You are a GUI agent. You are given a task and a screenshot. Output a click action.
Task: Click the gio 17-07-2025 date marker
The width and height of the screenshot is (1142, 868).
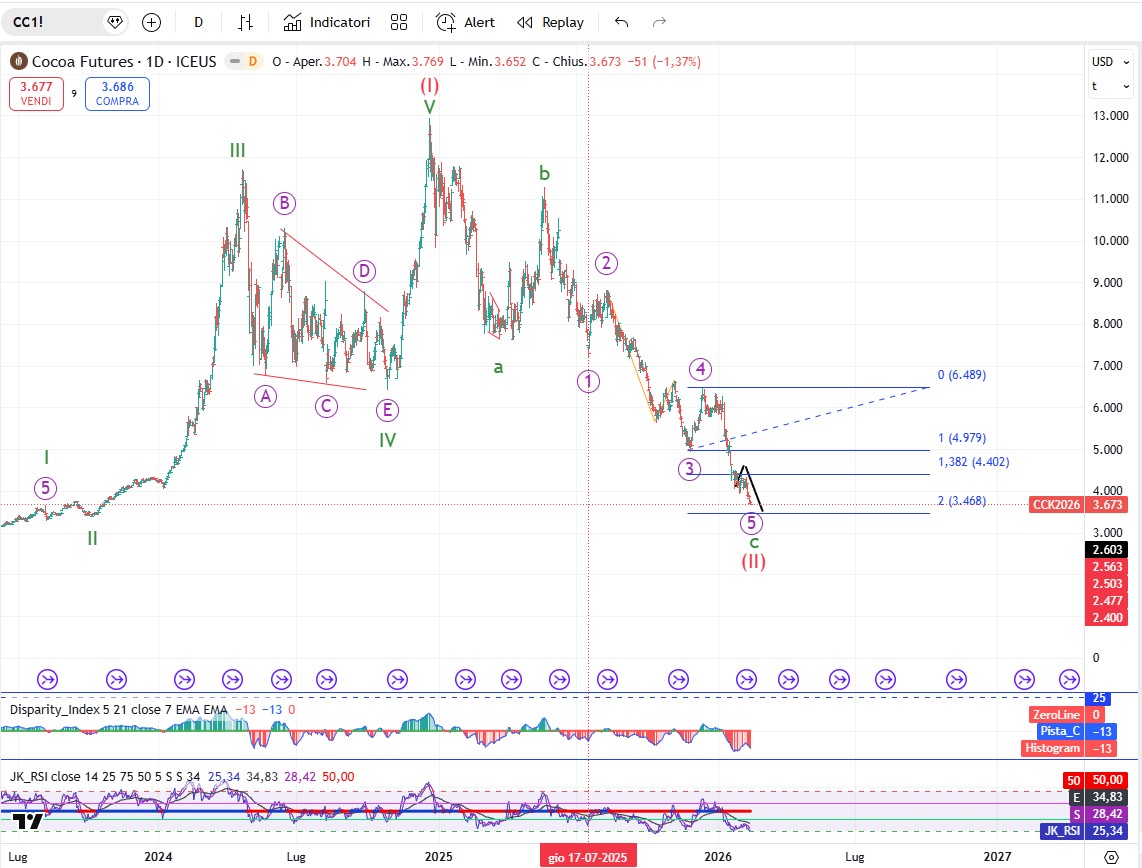click(587, 857)
